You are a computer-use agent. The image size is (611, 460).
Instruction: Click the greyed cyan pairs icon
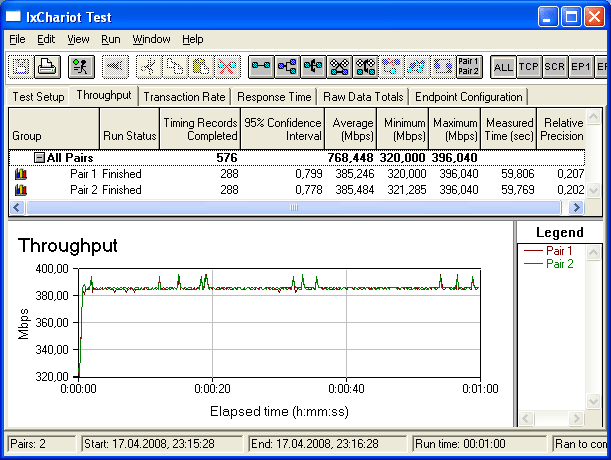[417, 67]
